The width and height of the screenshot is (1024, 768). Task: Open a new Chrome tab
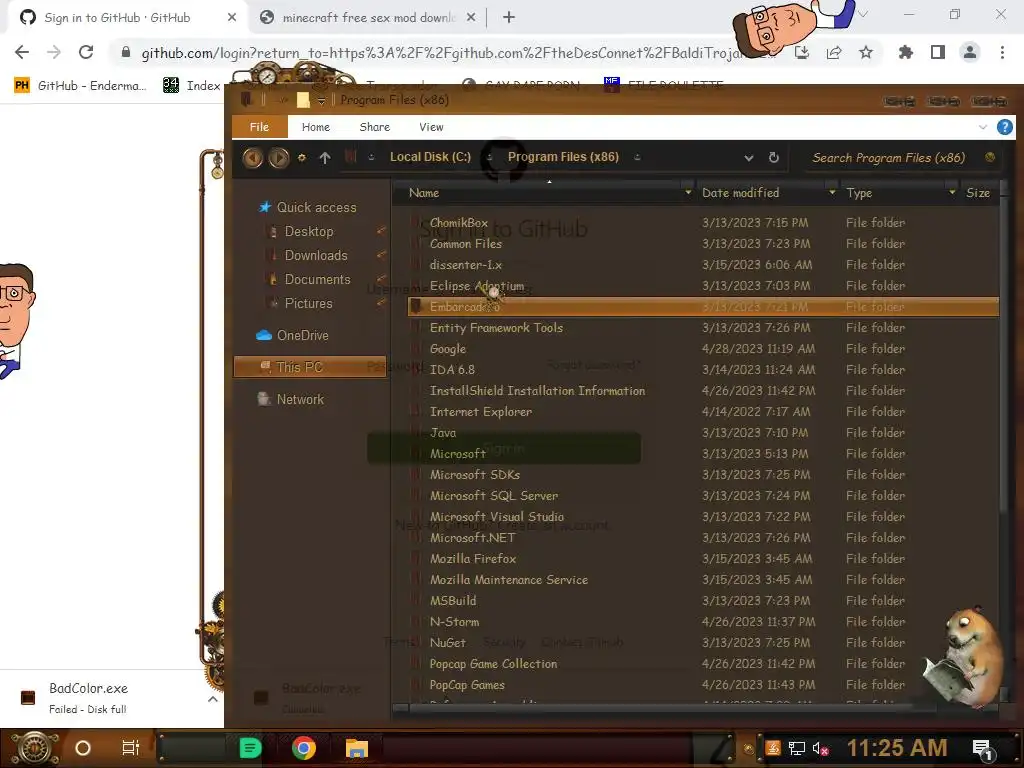509,18
